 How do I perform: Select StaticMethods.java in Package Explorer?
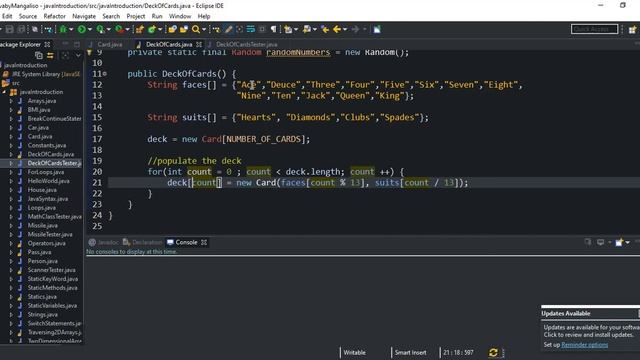(52, 288)
